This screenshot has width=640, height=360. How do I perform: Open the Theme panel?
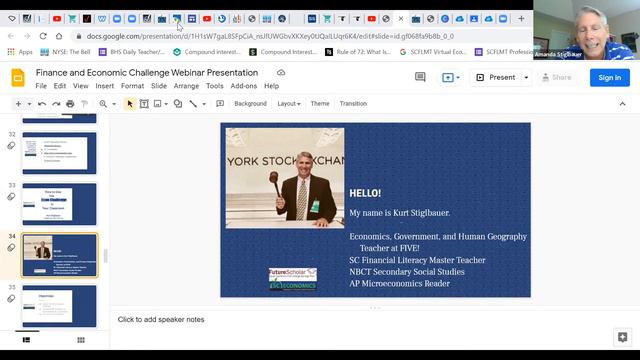pos(320,104)
